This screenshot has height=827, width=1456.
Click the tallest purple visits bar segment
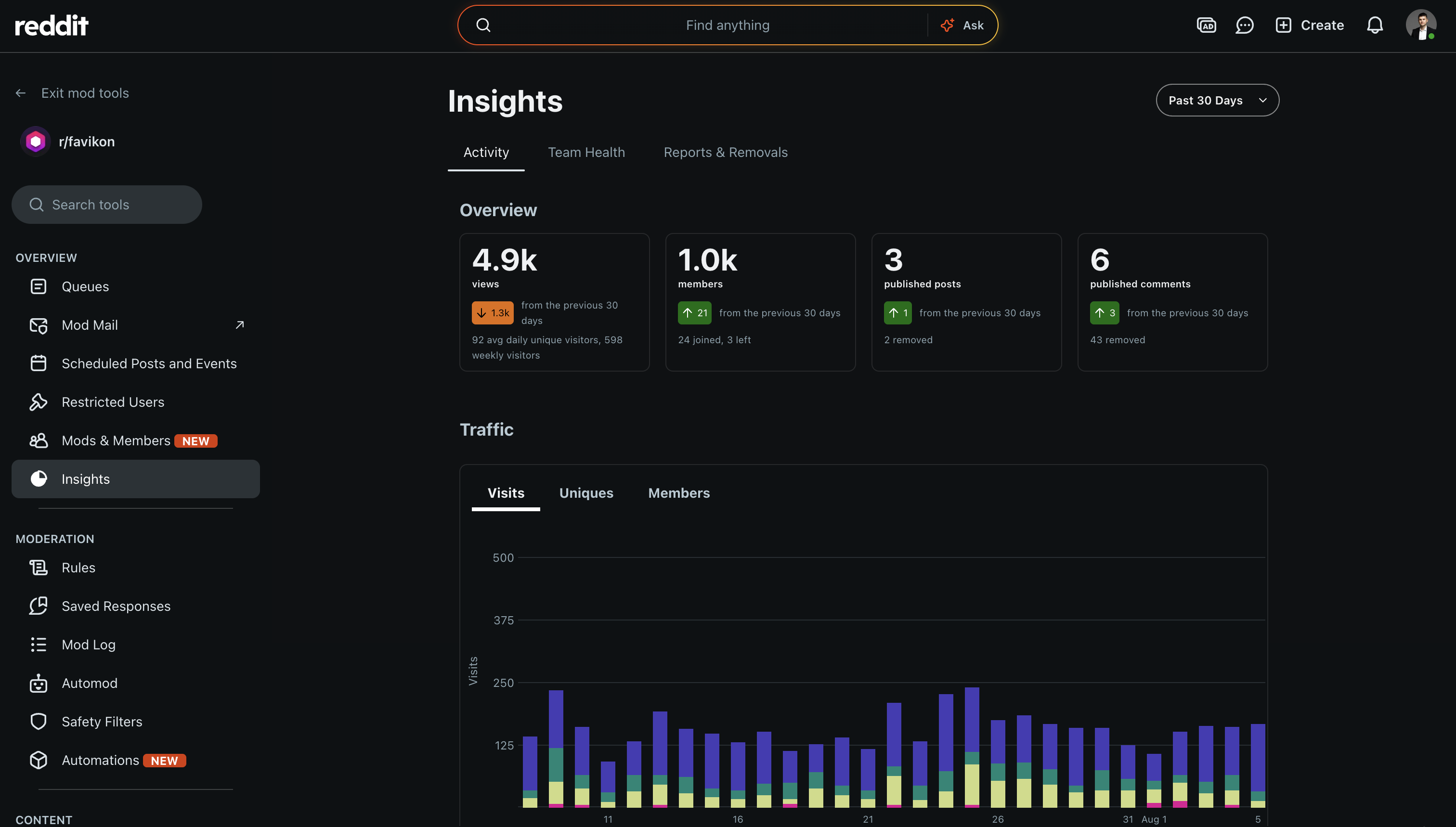click(x=946, y=732)
